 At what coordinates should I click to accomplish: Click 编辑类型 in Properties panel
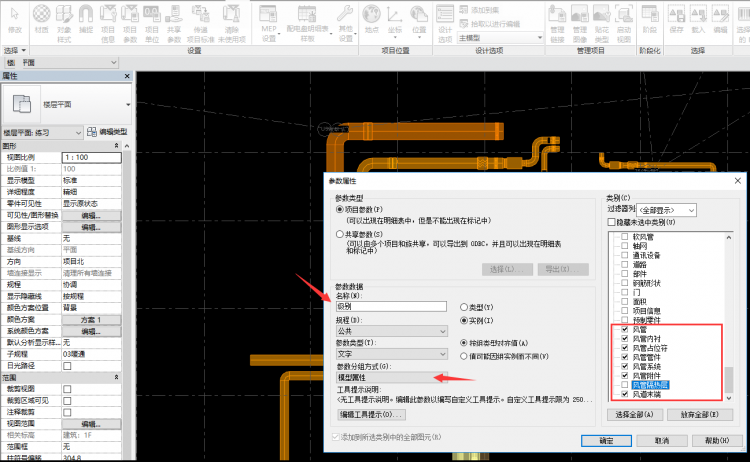(108, 132)
